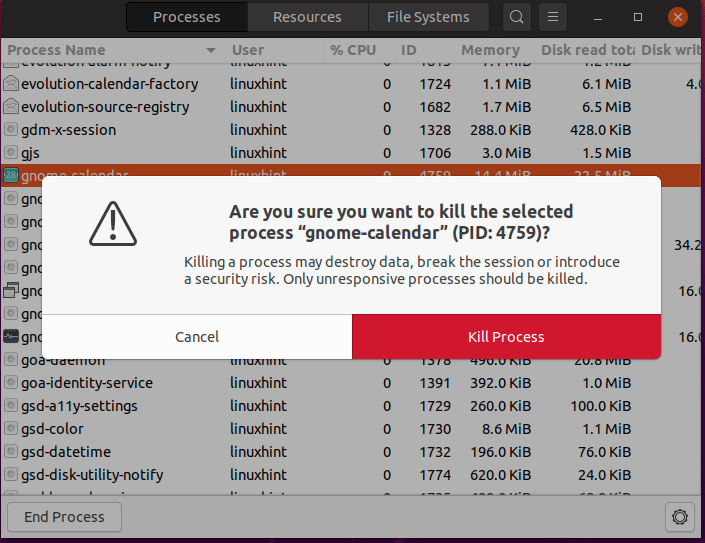705x543 pixels.
Task: Click disk read value 428.0 KiB
Action: point(601,130)
